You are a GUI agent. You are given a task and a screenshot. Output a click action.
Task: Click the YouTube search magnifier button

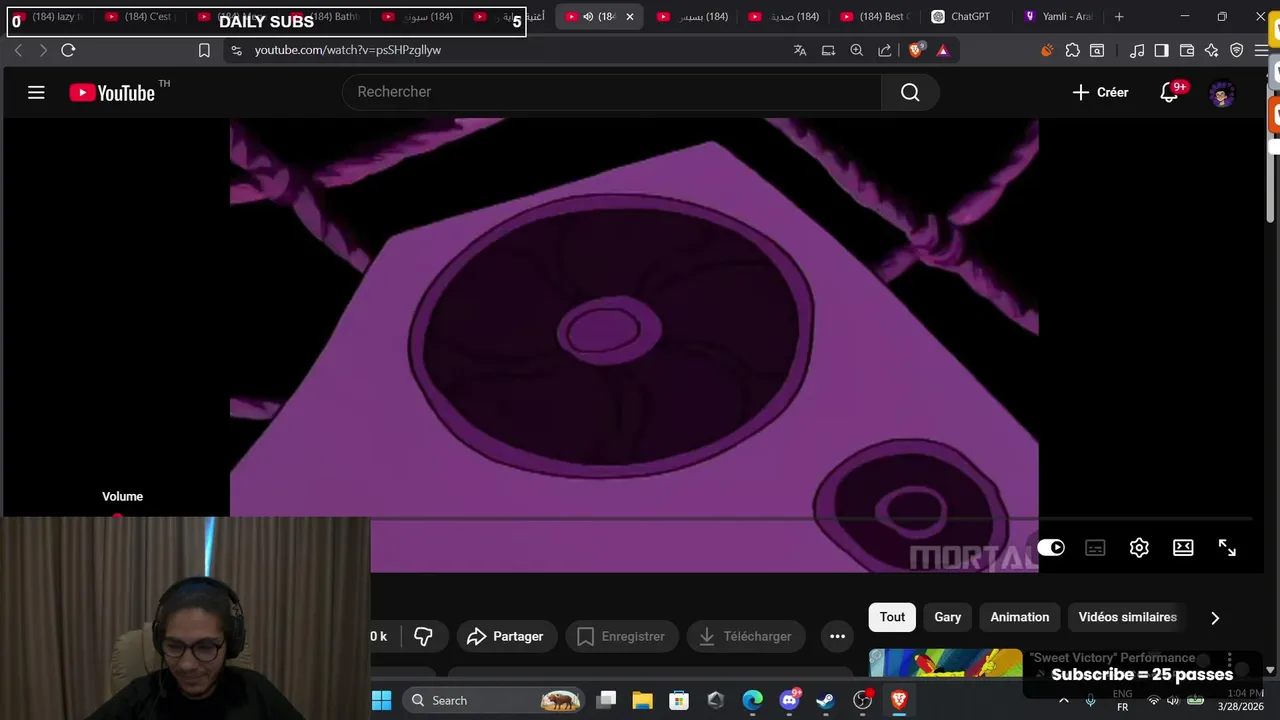pyautogui.click(x=910, y=92)
